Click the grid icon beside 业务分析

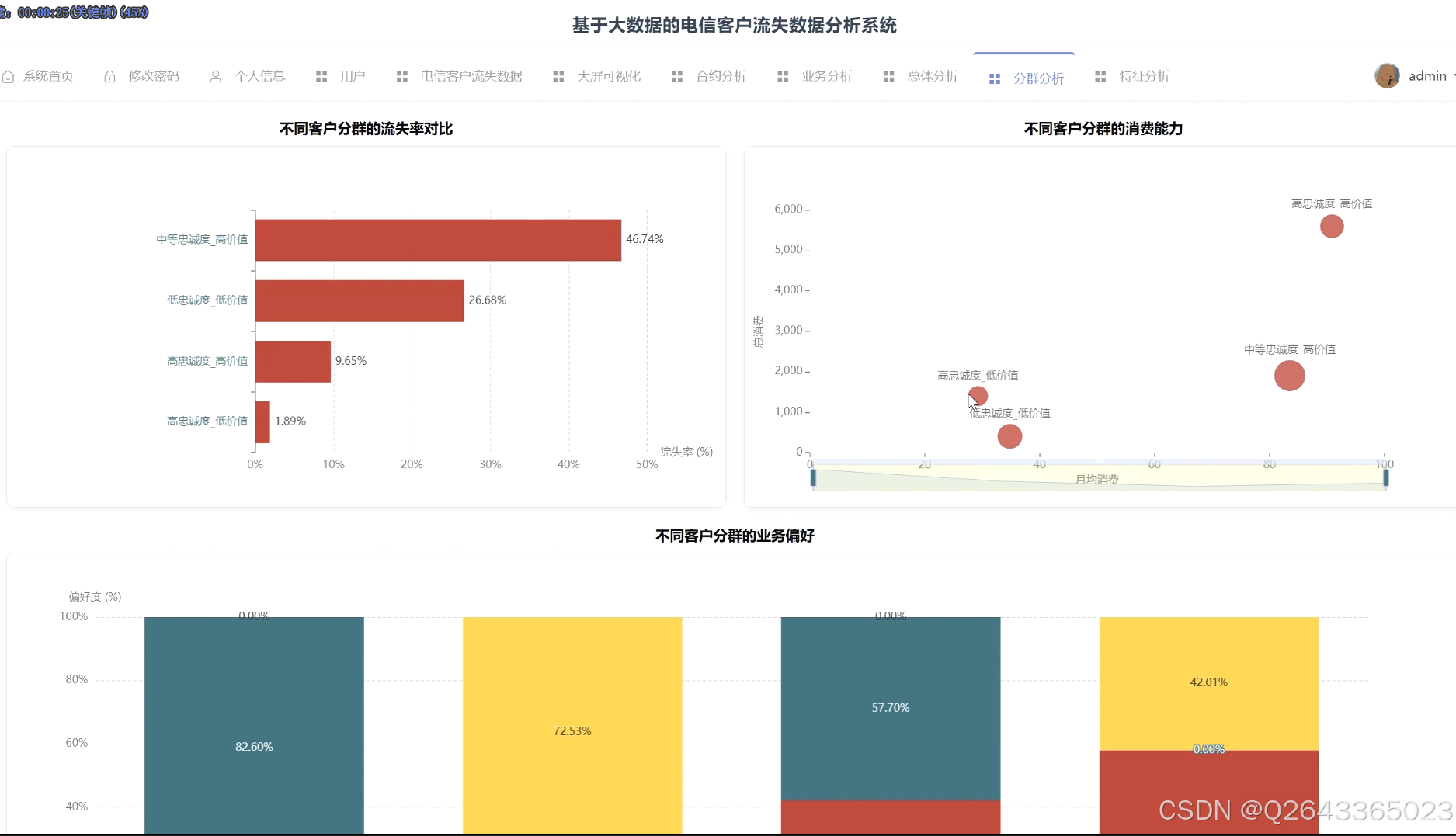point(783,76)
